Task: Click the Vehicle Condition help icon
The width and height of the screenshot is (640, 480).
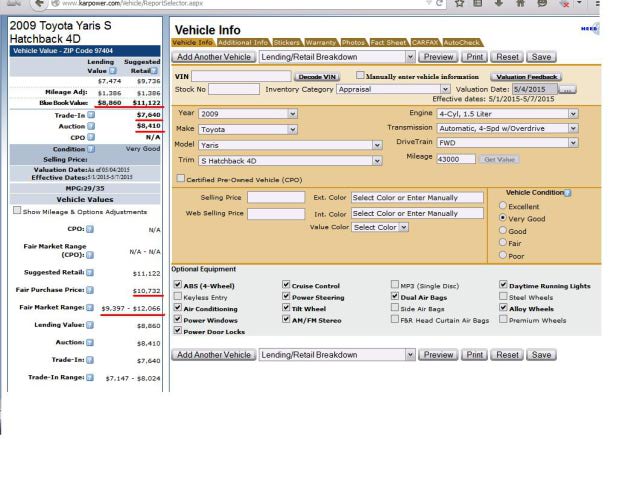Action: click(567, 193)
